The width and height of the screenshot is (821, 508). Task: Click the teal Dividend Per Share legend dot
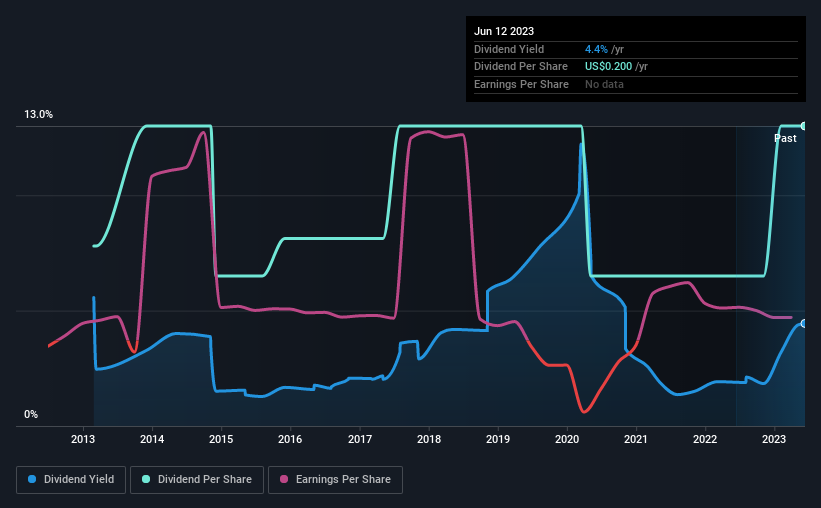[146, 479]
